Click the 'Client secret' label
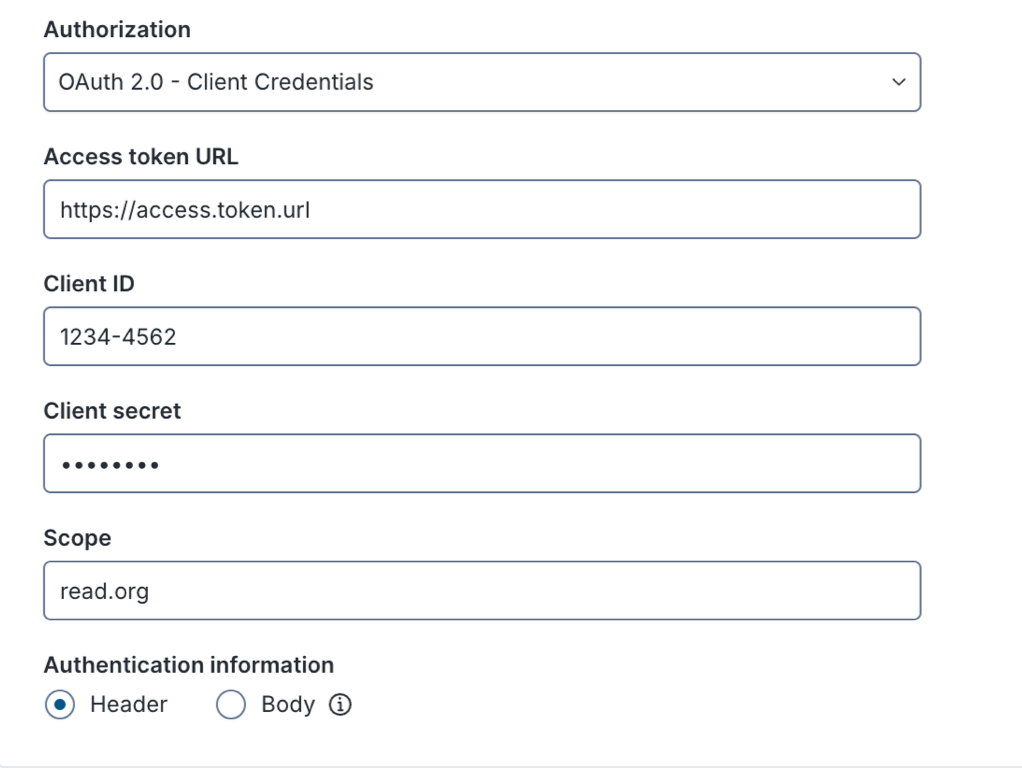This screenshot has height=768, width=1022. click(112, 411)
